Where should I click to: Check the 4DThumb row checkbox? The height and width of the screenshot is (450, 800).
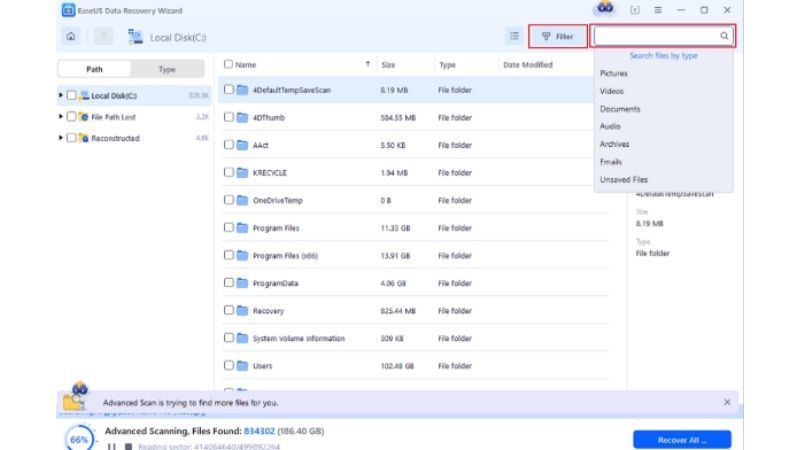[229, 117]
